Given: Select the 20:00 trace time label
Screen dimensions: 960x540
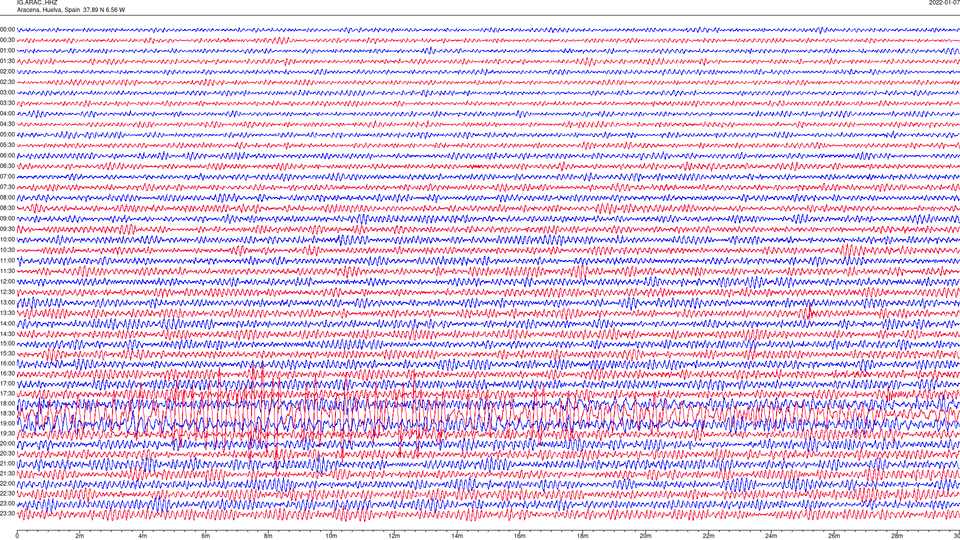Looking at the screenshot, I should coord(8,443).
